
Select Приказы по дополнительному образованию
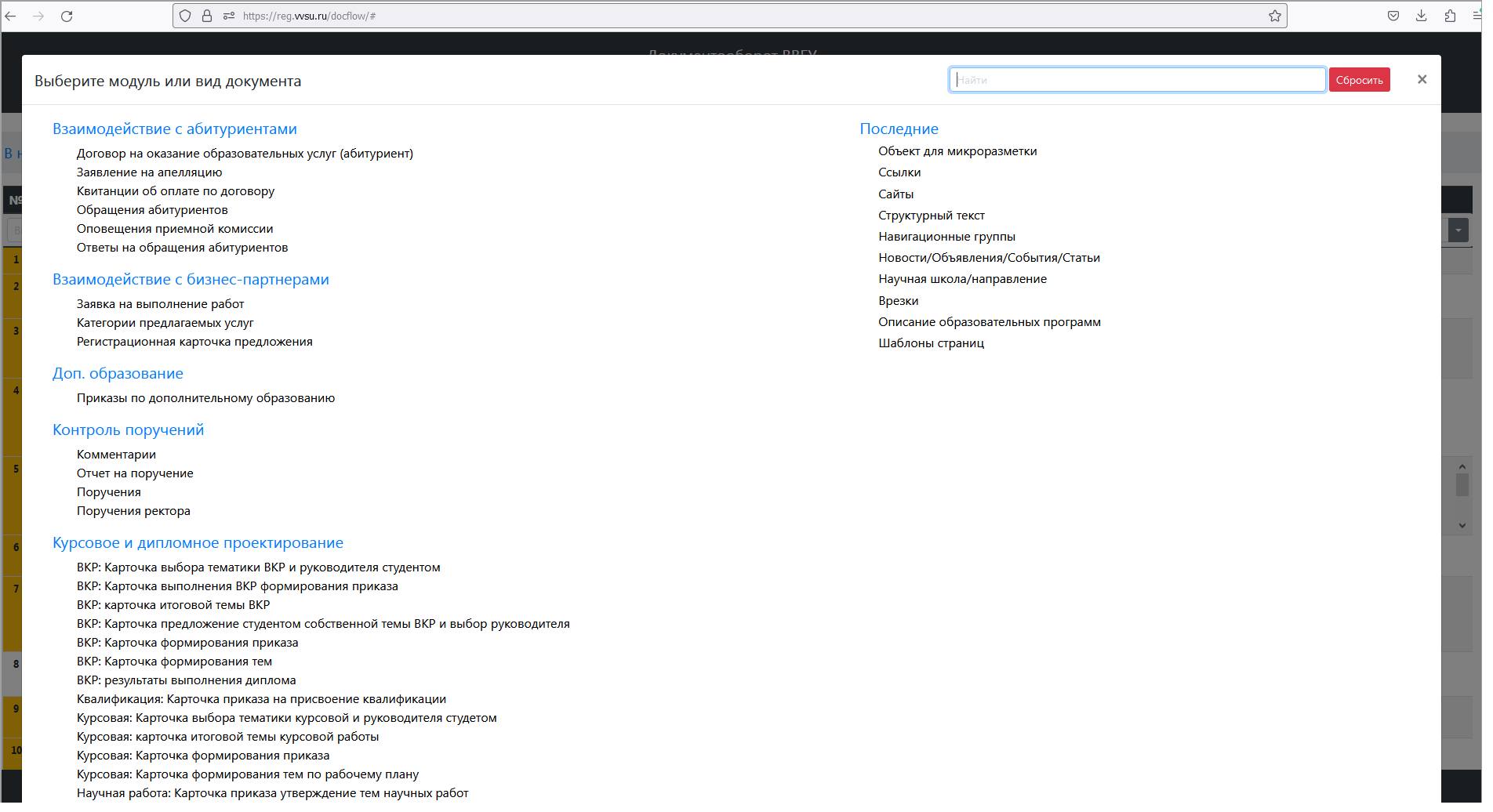pos(205,398)
